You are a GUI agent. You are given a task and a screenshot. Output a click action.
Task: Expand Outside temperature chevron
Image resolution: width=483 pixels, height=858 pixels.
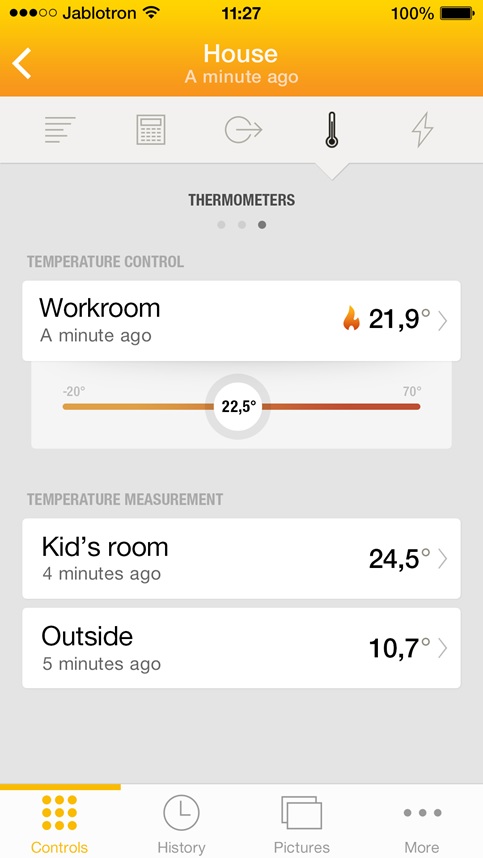click(x=443, y=648)
